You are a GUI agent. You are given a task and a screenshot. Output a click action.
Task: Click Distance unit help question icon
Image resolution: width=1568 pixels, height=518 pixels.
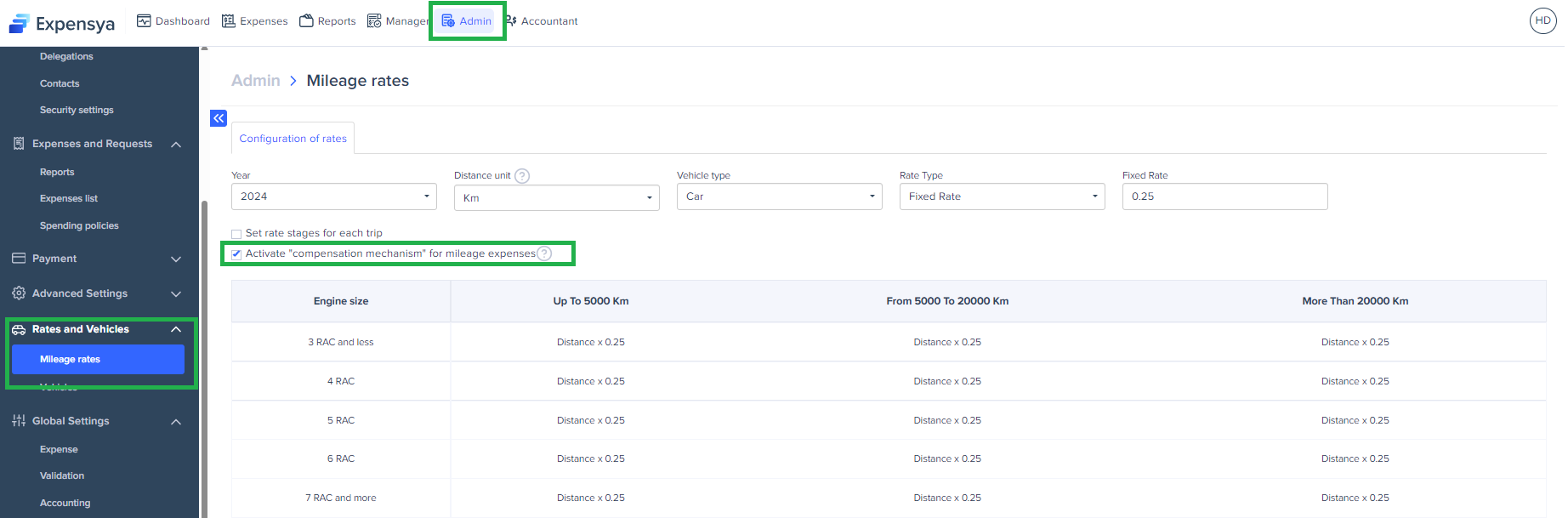pyautogui.click(x=522, y=176)
